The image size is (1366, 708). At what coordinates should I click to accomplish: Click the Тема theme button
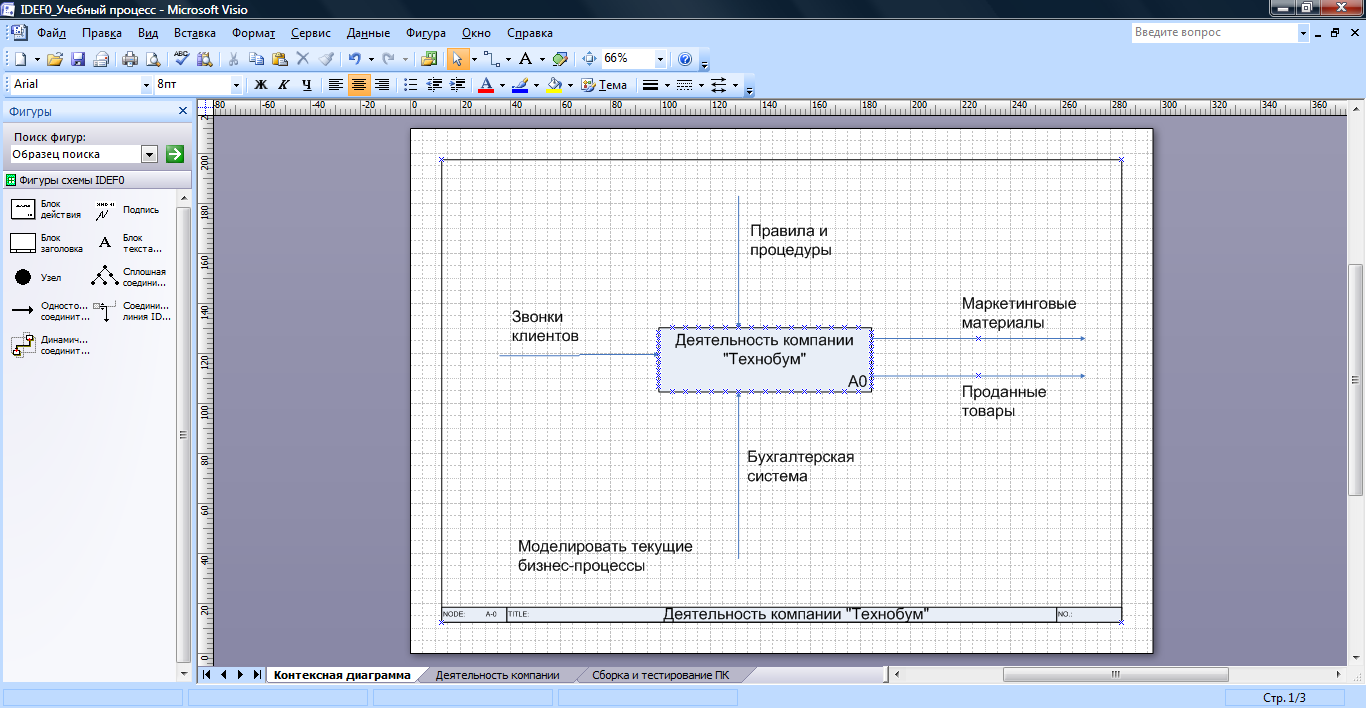(x=604, y=85)
